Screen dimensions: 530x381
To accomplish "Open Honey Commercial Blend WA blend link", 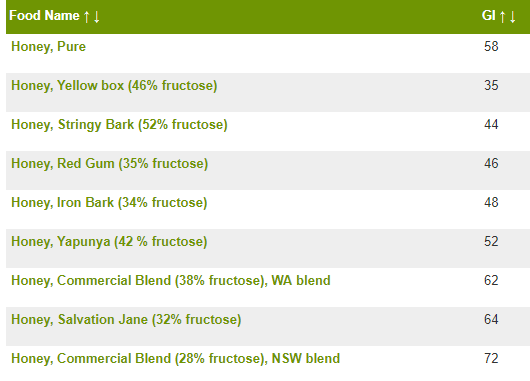I will [x=171, y=281].
